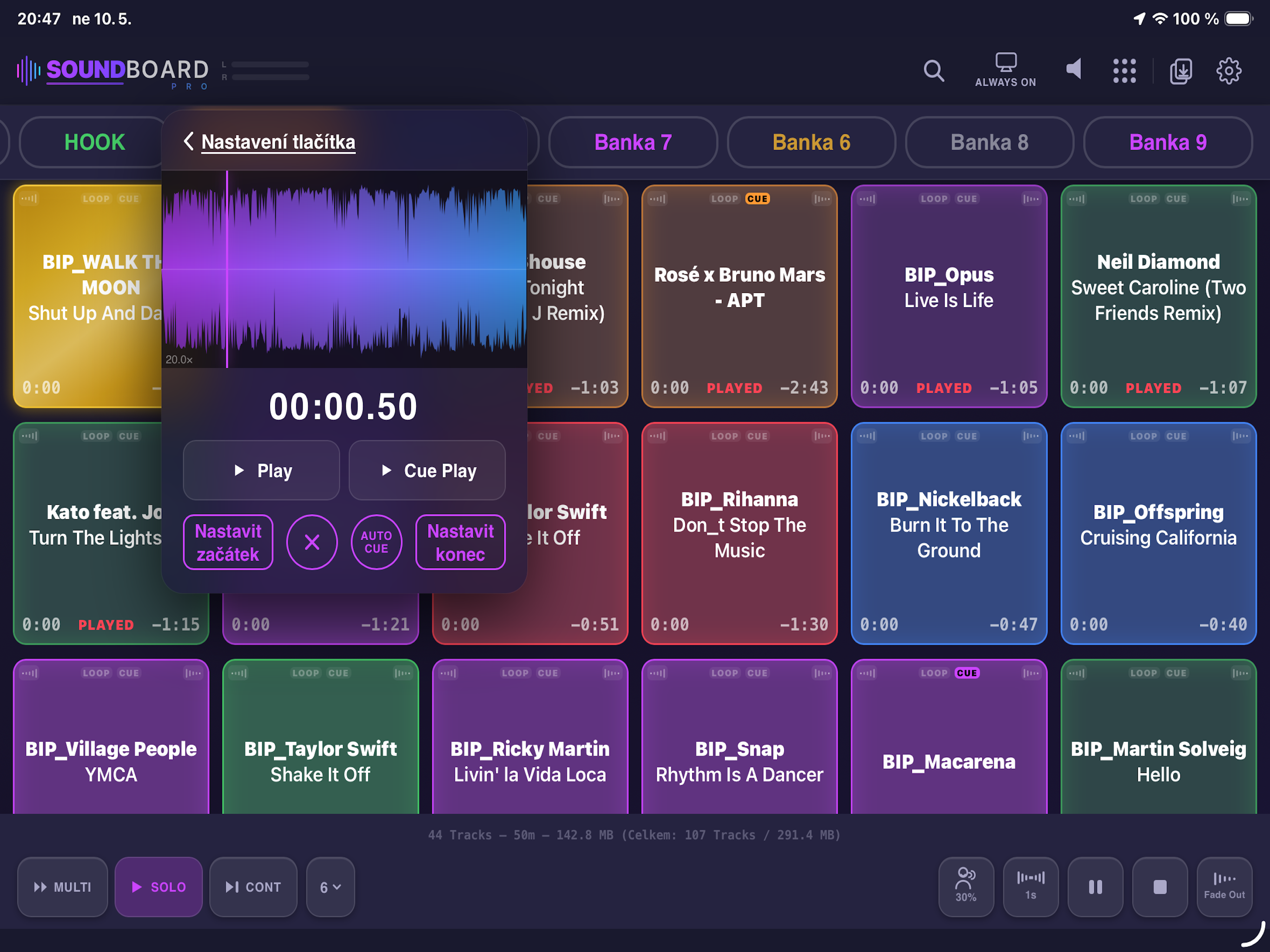The height and width of the screenshot is (952, 1270).
Task: Start the Play button in popup
Action: pos(261,470)
